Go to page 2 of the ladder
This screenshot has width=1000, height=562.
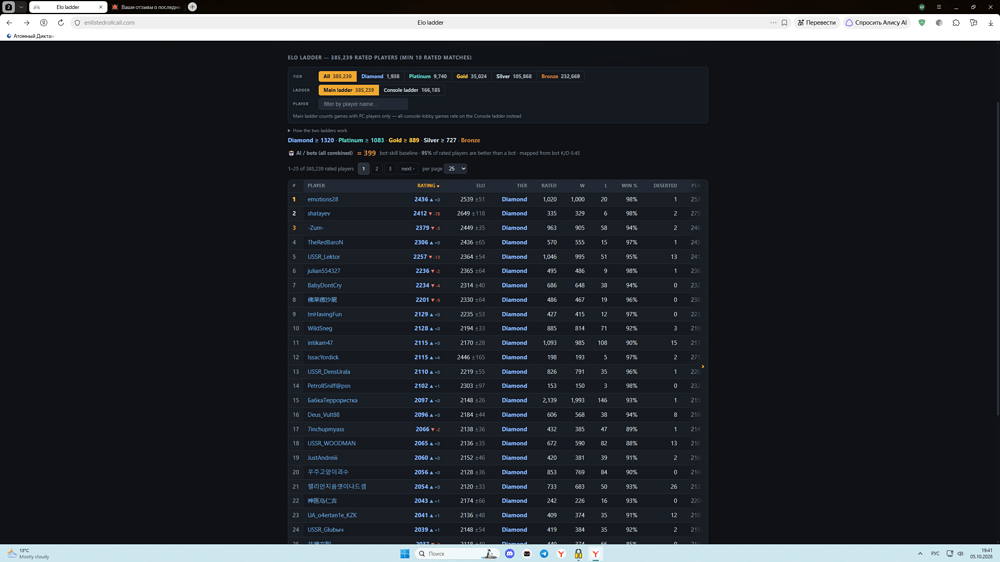click(x=376, y=169)
